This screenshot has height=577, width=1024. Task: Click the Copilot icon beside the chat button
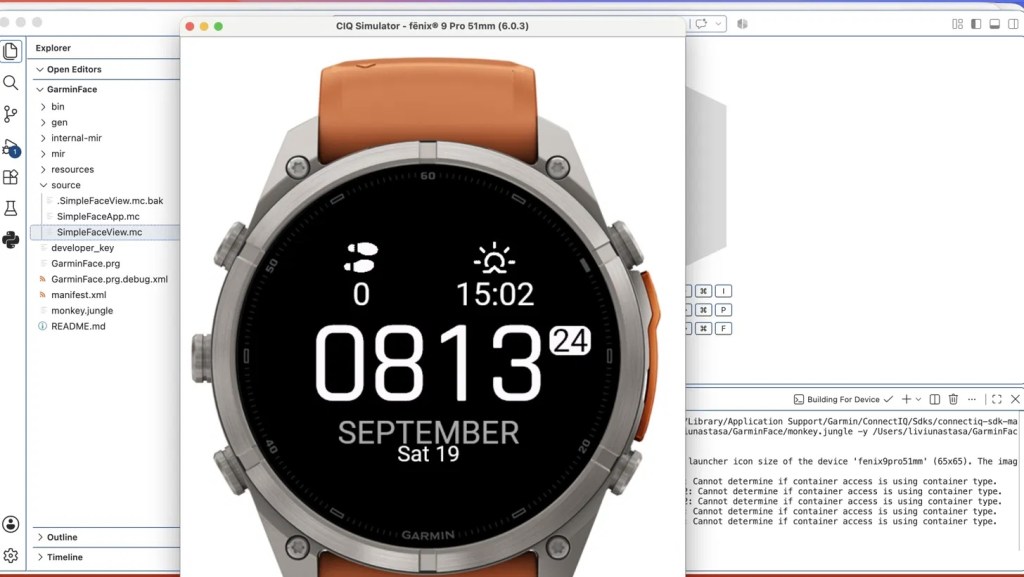click(743, 23)
